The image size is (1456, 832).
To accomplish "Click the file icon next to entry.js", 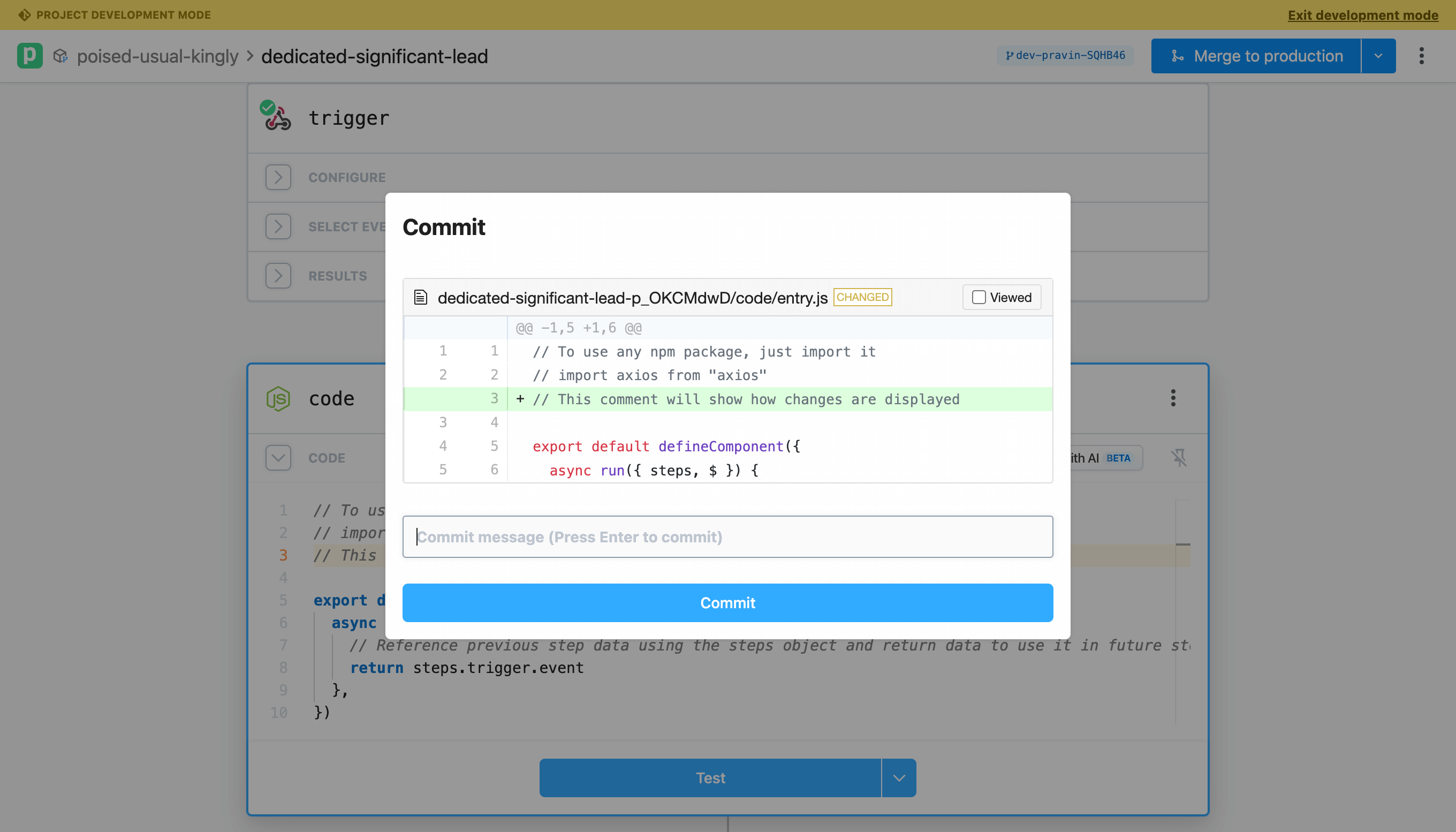I will (421, 297).
